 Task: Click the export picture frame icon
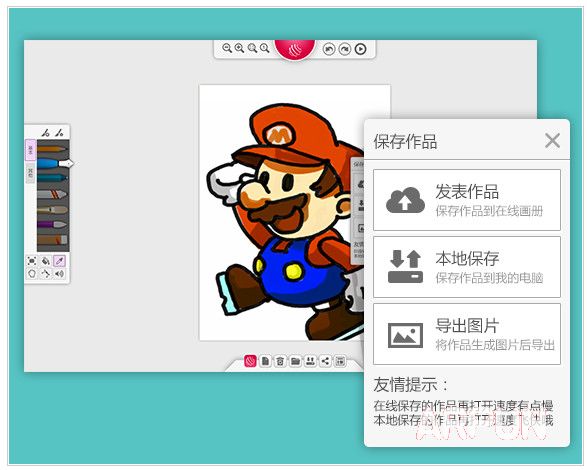[x=405, y=335]
